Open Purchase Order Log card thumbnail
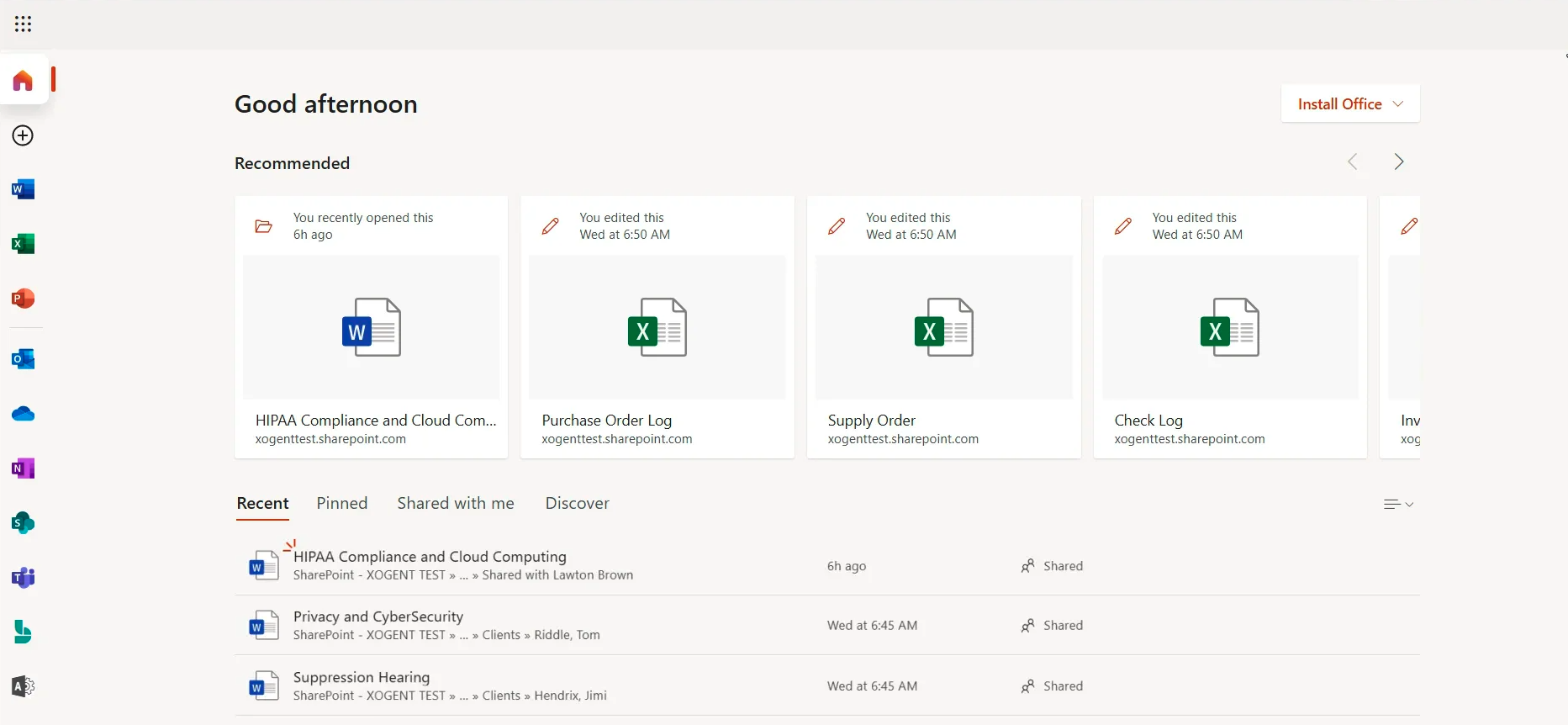The image size is (1568, 725). click(657, 327)
